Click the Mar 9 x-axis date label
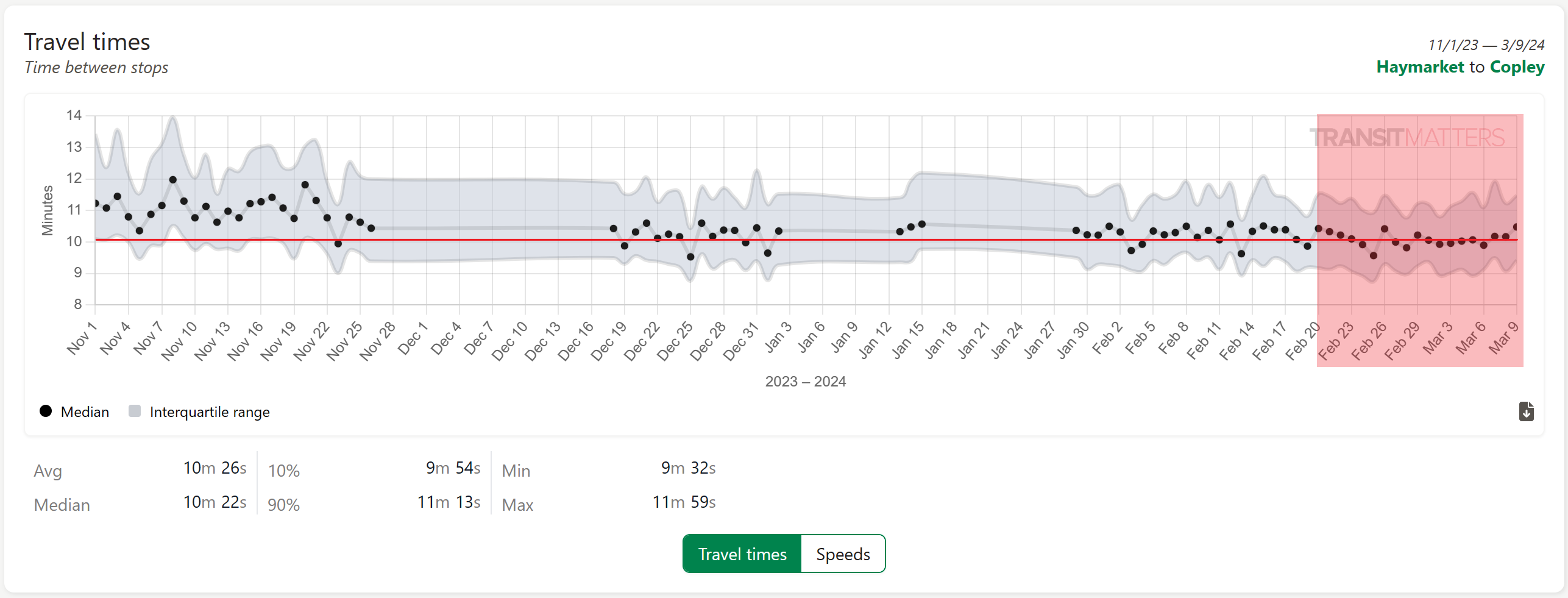The image size is (1568, 598). click(1503, 338)
